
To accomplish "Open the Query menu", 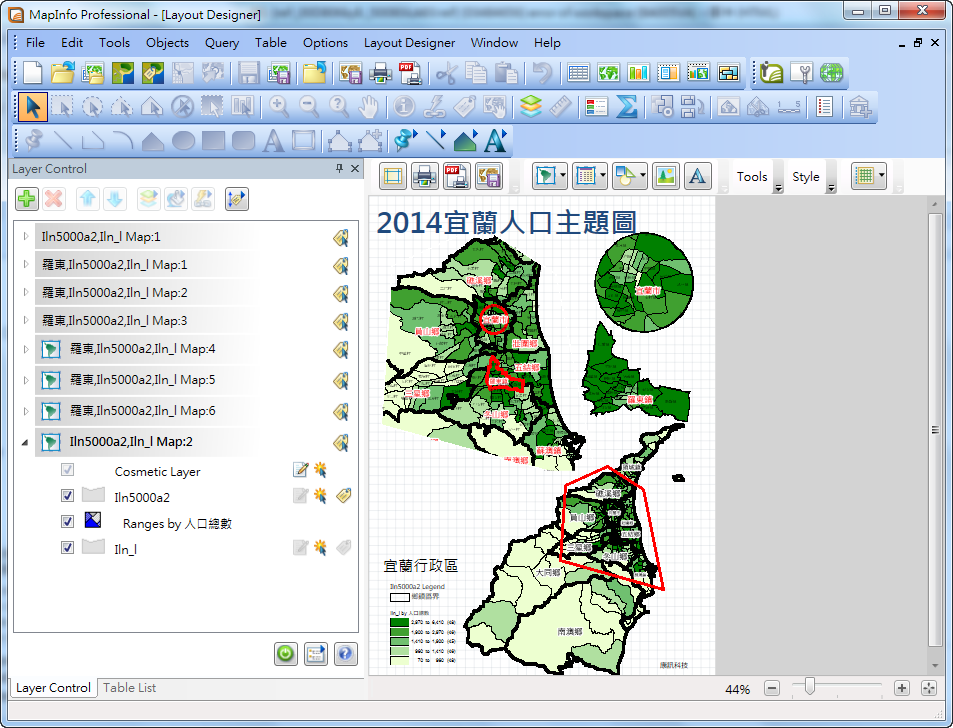I will (x=222, y=43).
